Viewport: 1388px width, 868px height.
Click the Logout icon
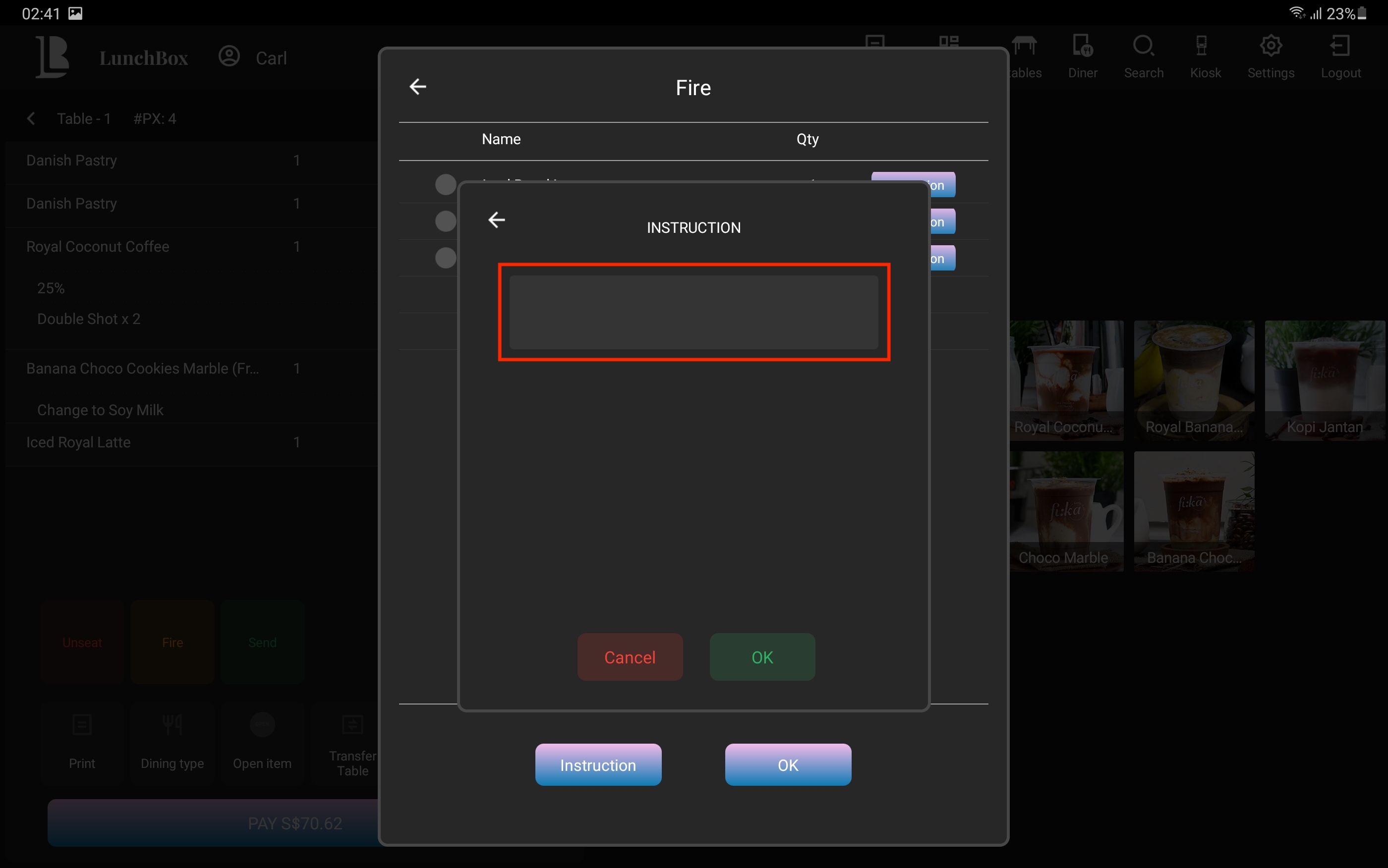click(1340, 47)
